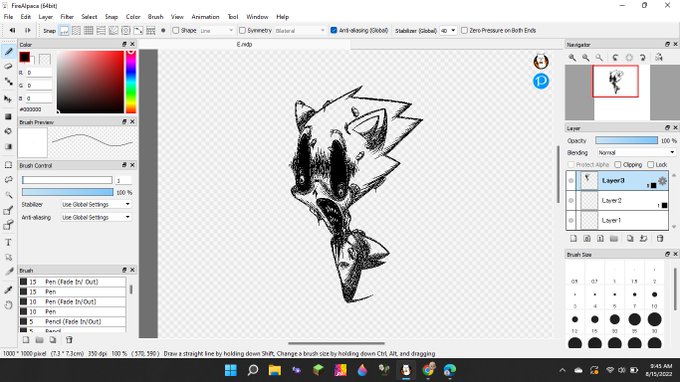
Task: Open Brush Control Anti-aliasing dropdown
Action: point(96,217)
